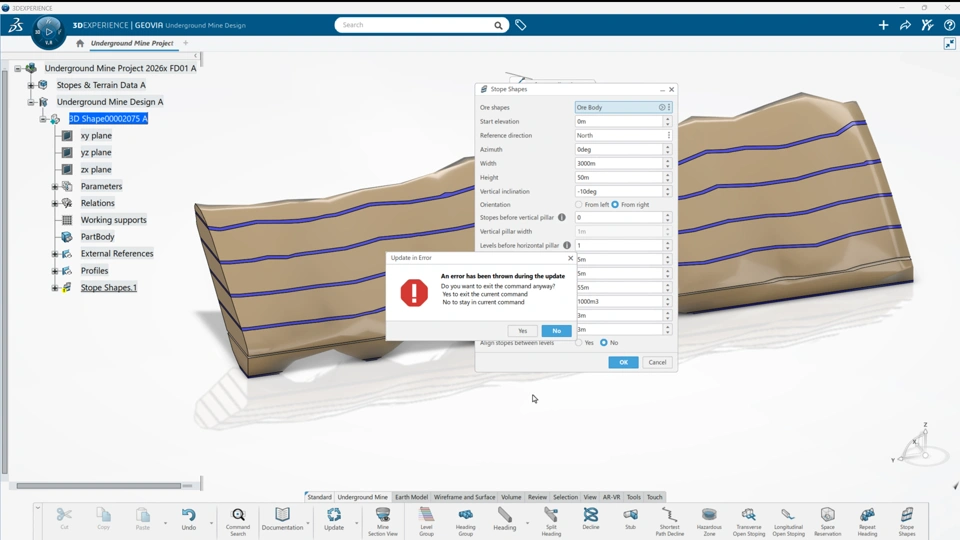Open the Command Search tool

pos(238,522)
